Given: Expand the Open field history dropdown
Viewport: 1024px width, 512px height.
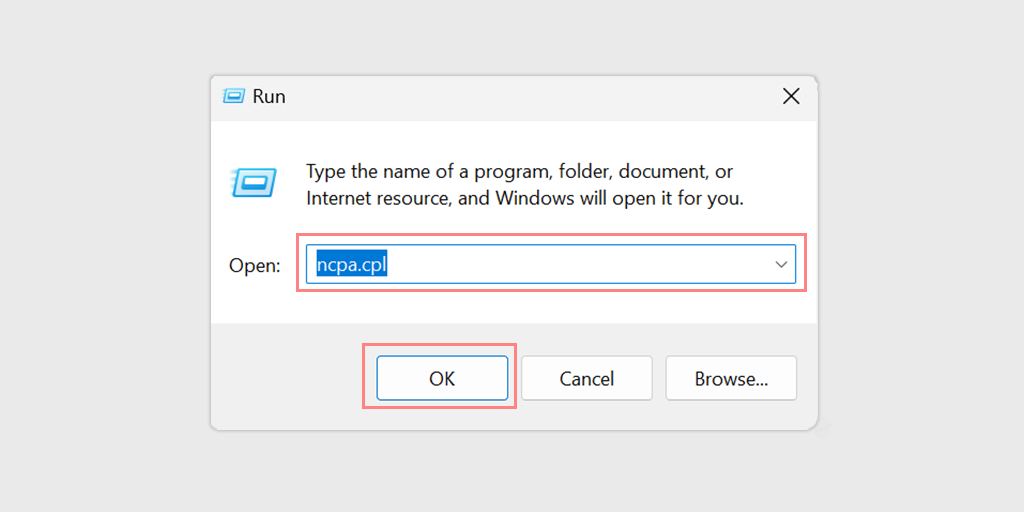Looking at the screenshot, I should (780, 264).
